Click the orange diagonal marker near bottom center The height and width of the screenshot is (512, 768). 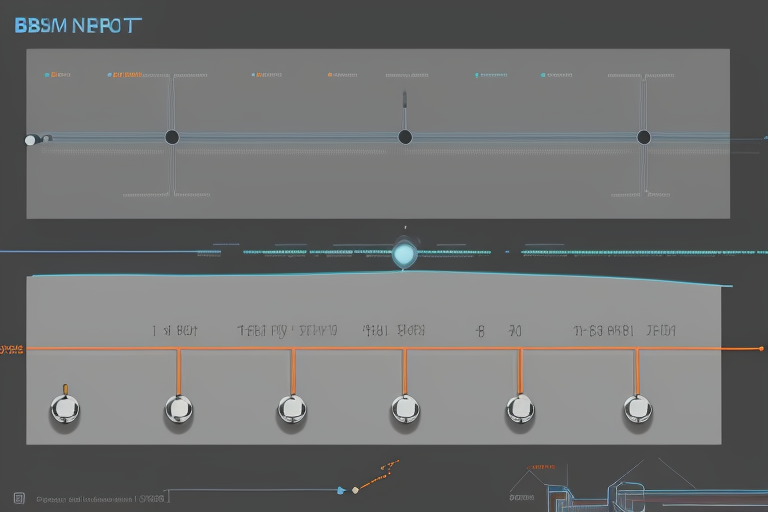pyautogui.click(x=376, y=476)
